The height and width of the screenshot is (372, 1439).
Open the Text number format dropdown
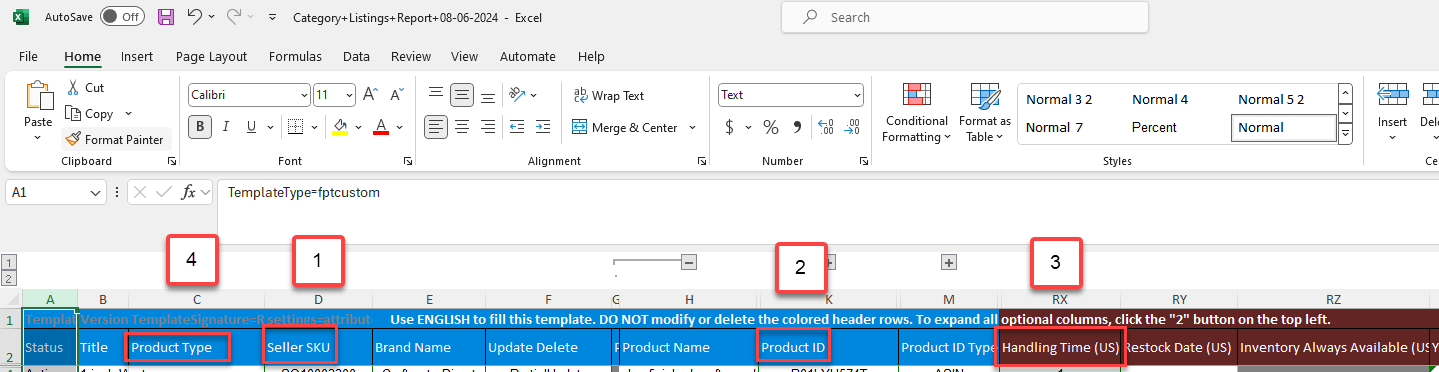pos(857,95)
